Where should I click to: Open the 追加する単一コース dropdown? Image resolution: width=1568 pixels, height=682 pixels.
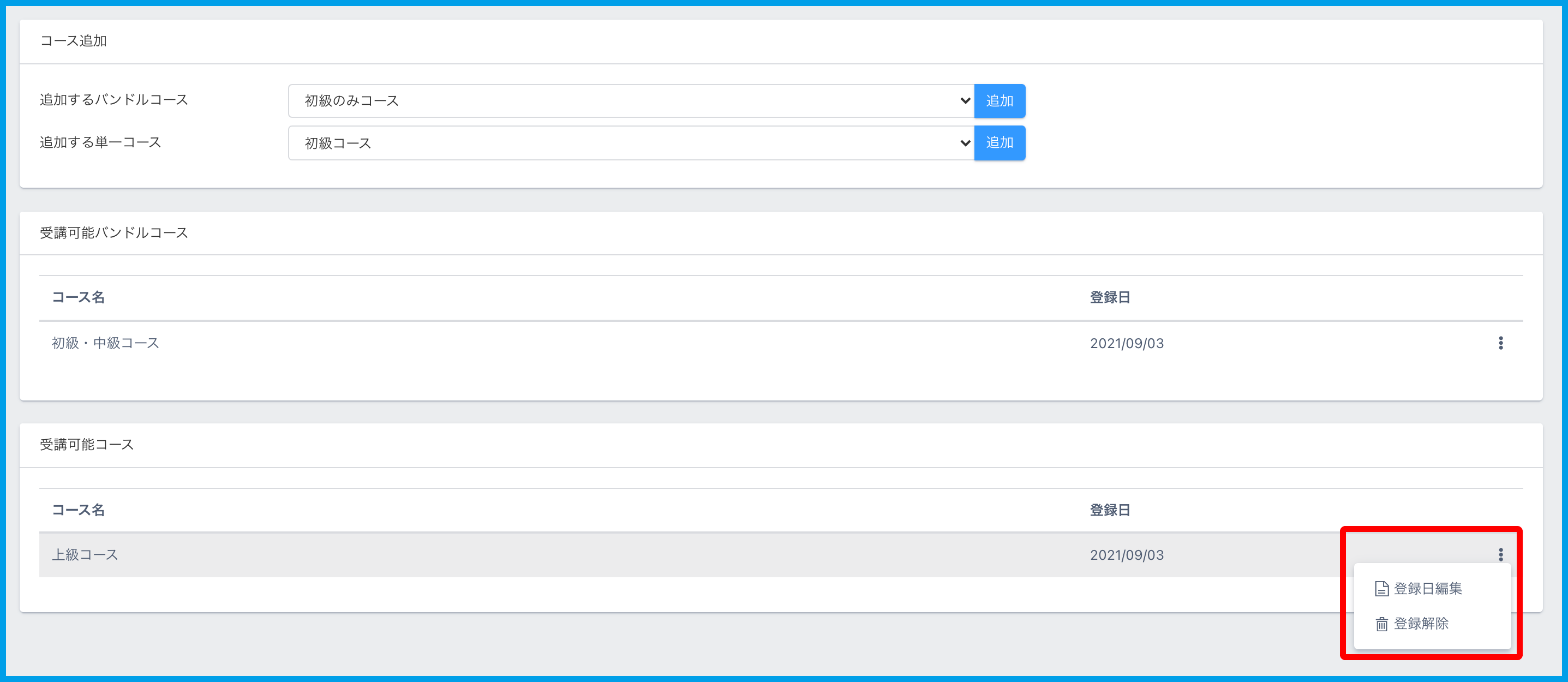click(631, 143)
